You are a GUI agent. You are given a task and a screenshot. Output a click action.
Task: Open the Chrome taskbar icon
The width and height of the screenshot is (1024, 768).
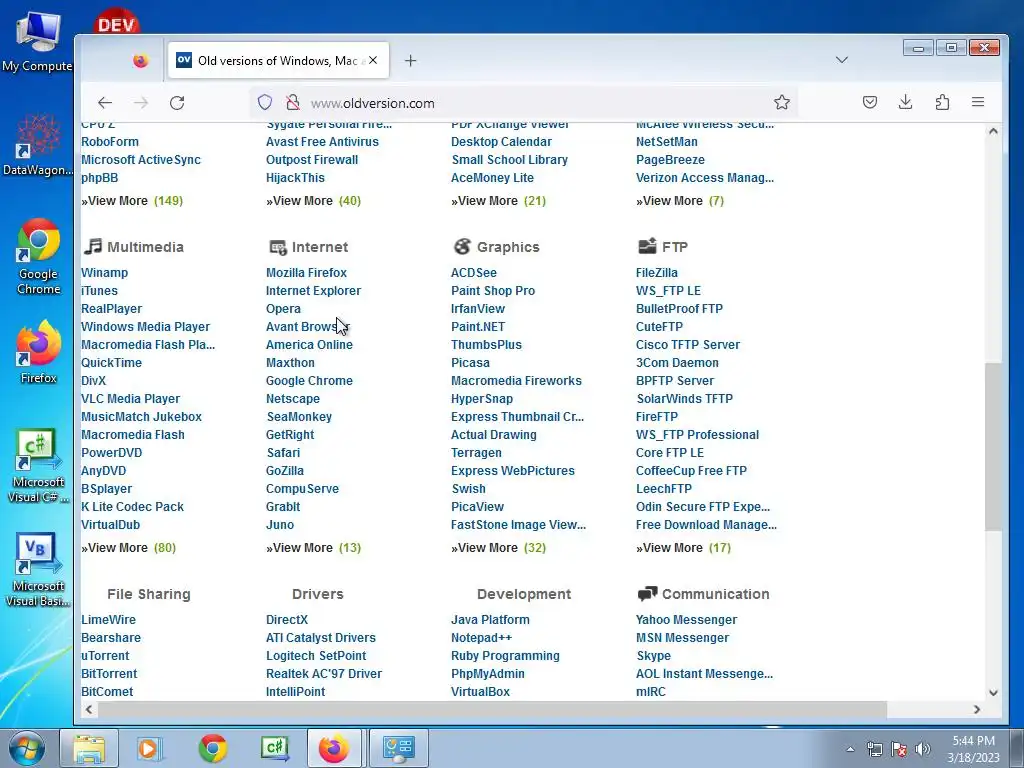(x=212, y=748)
